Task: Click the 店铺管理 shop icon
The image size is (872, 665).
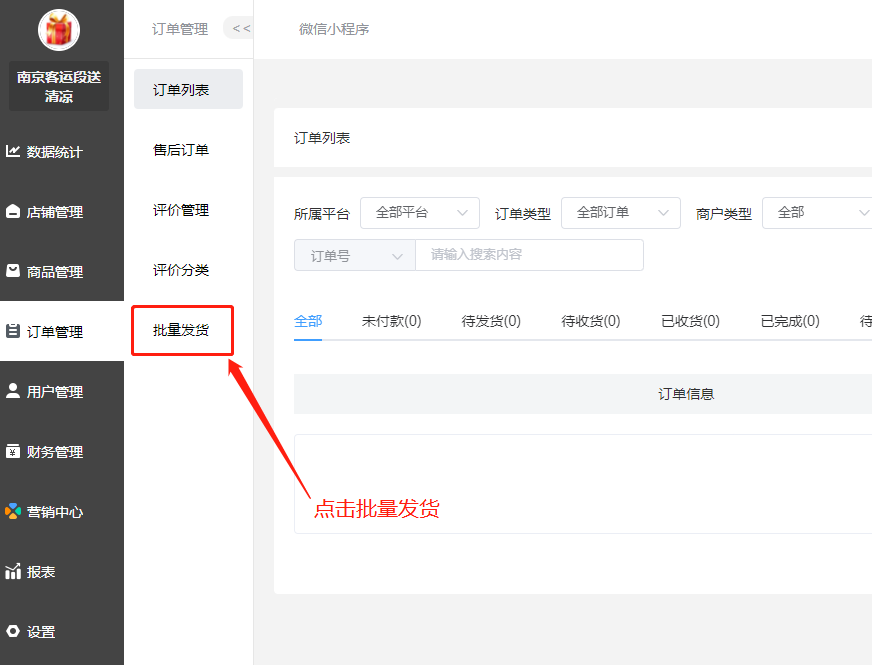Action: (13, 211)
